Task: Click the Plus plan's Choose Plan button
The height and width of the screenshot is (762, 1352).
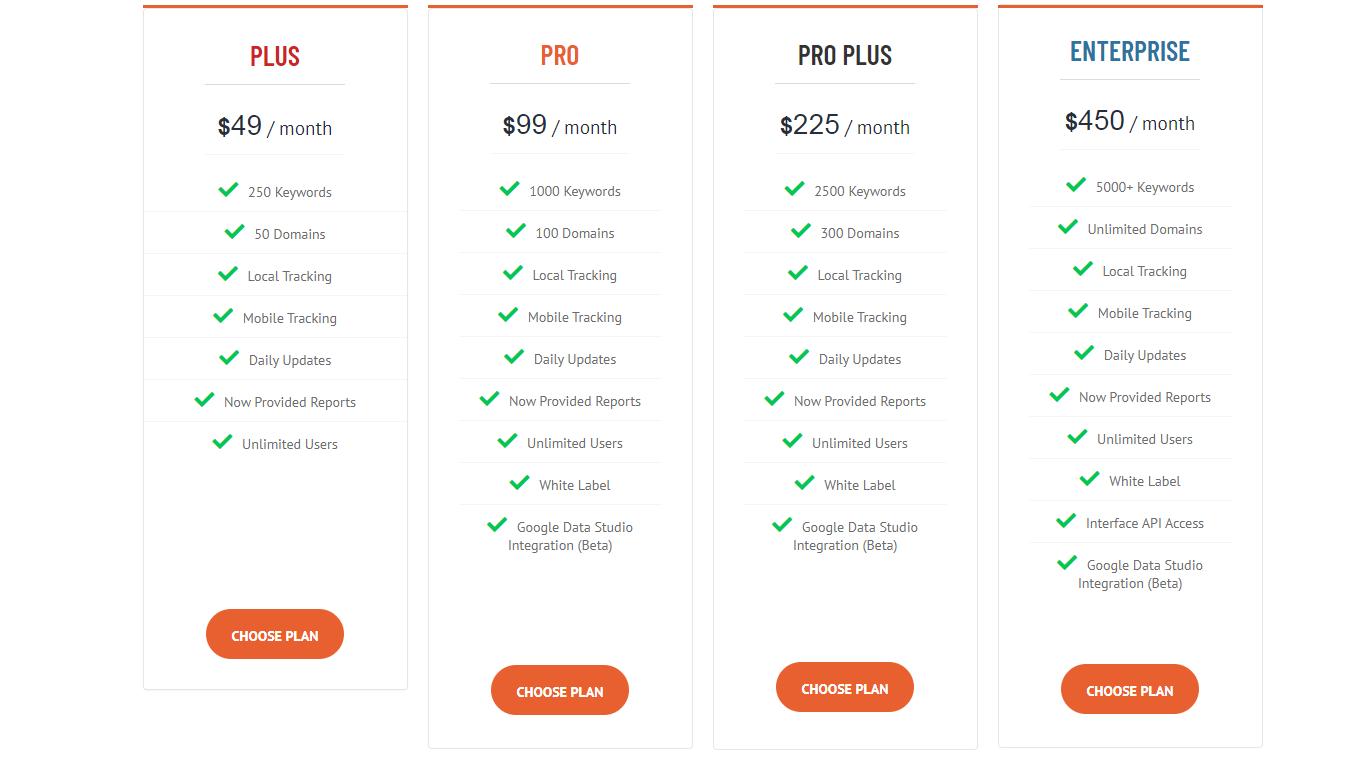Action: tap(275, 635)
